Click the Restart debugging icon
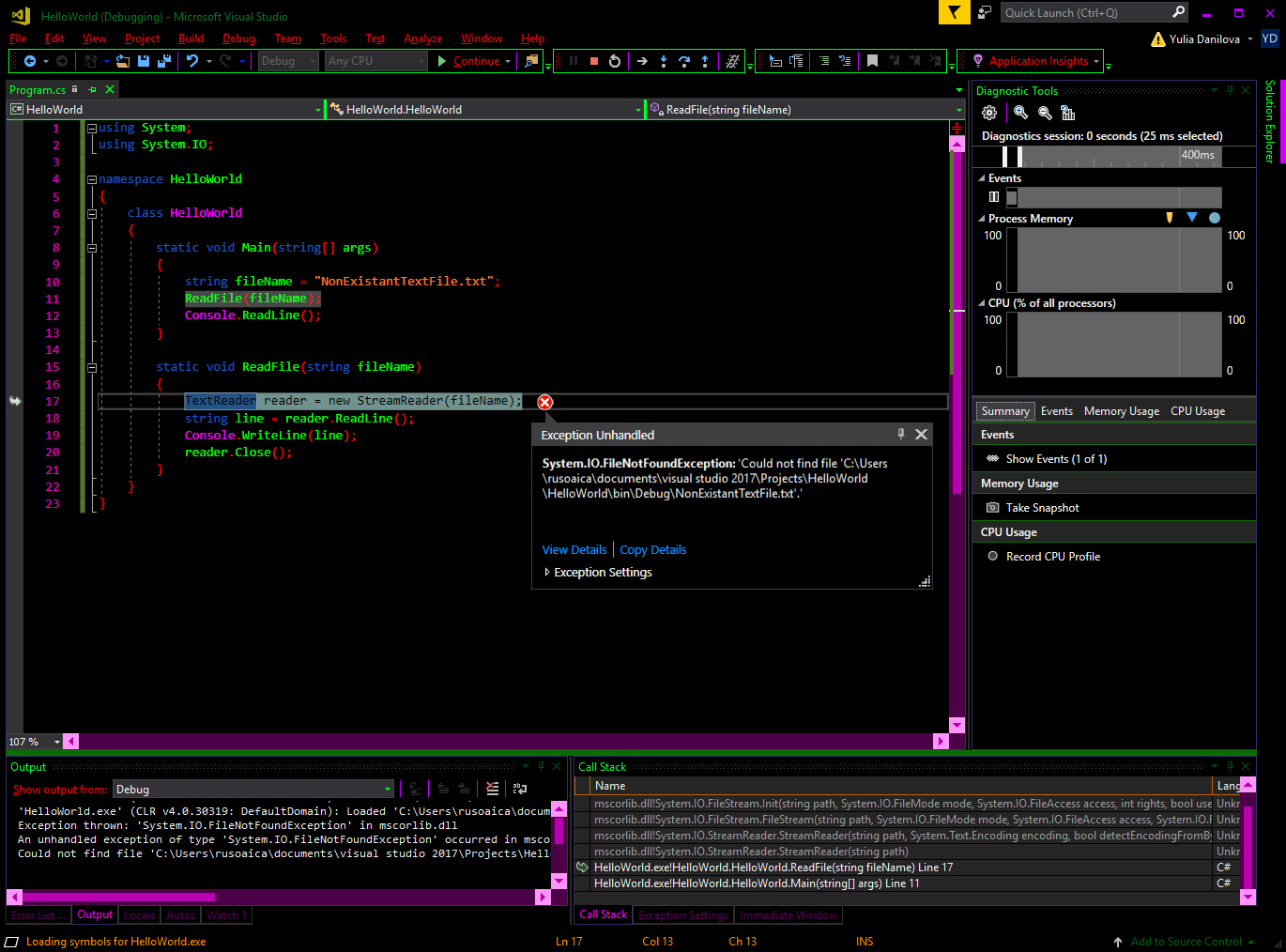This screenshot has height=952, width=1286. 615,61
